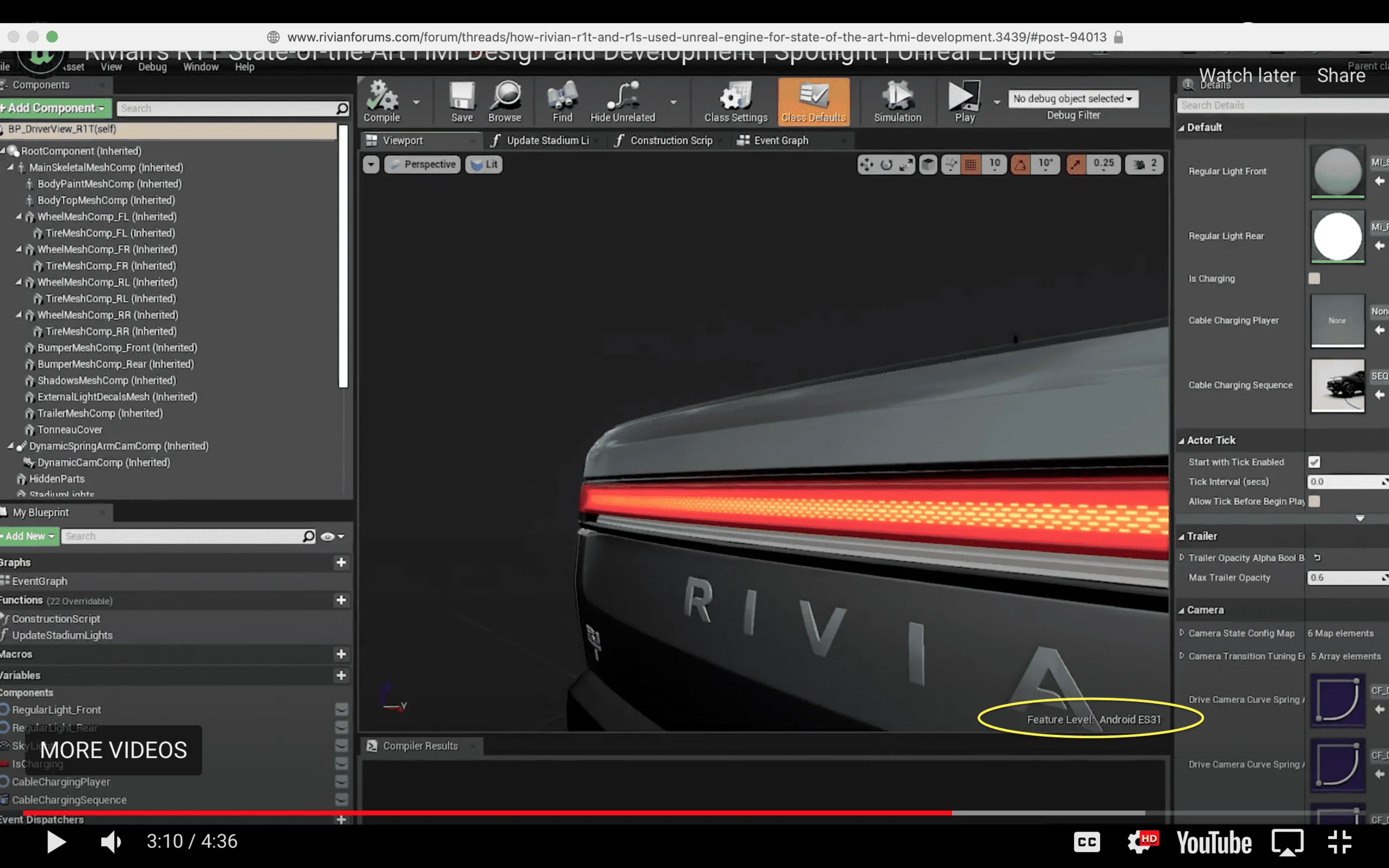Enable Allow Tick Before Begin Play
The image size is (1389, 868).
click(1314, 501)
